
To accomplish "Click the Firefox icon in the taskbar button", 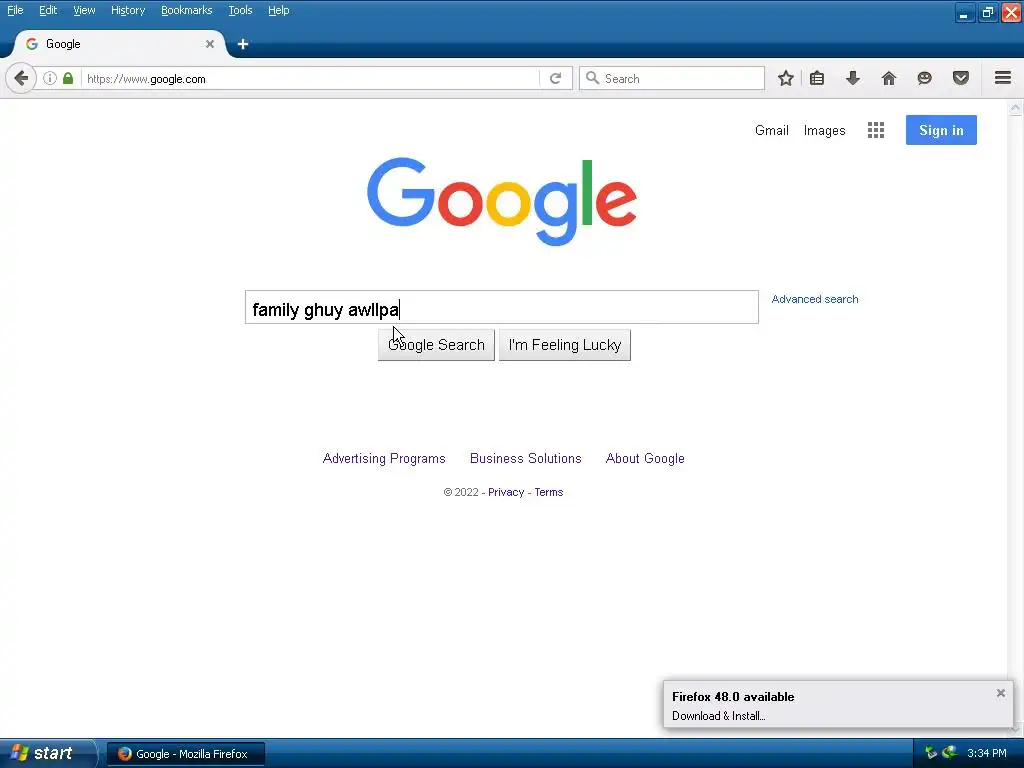I will tap(125, 754).
